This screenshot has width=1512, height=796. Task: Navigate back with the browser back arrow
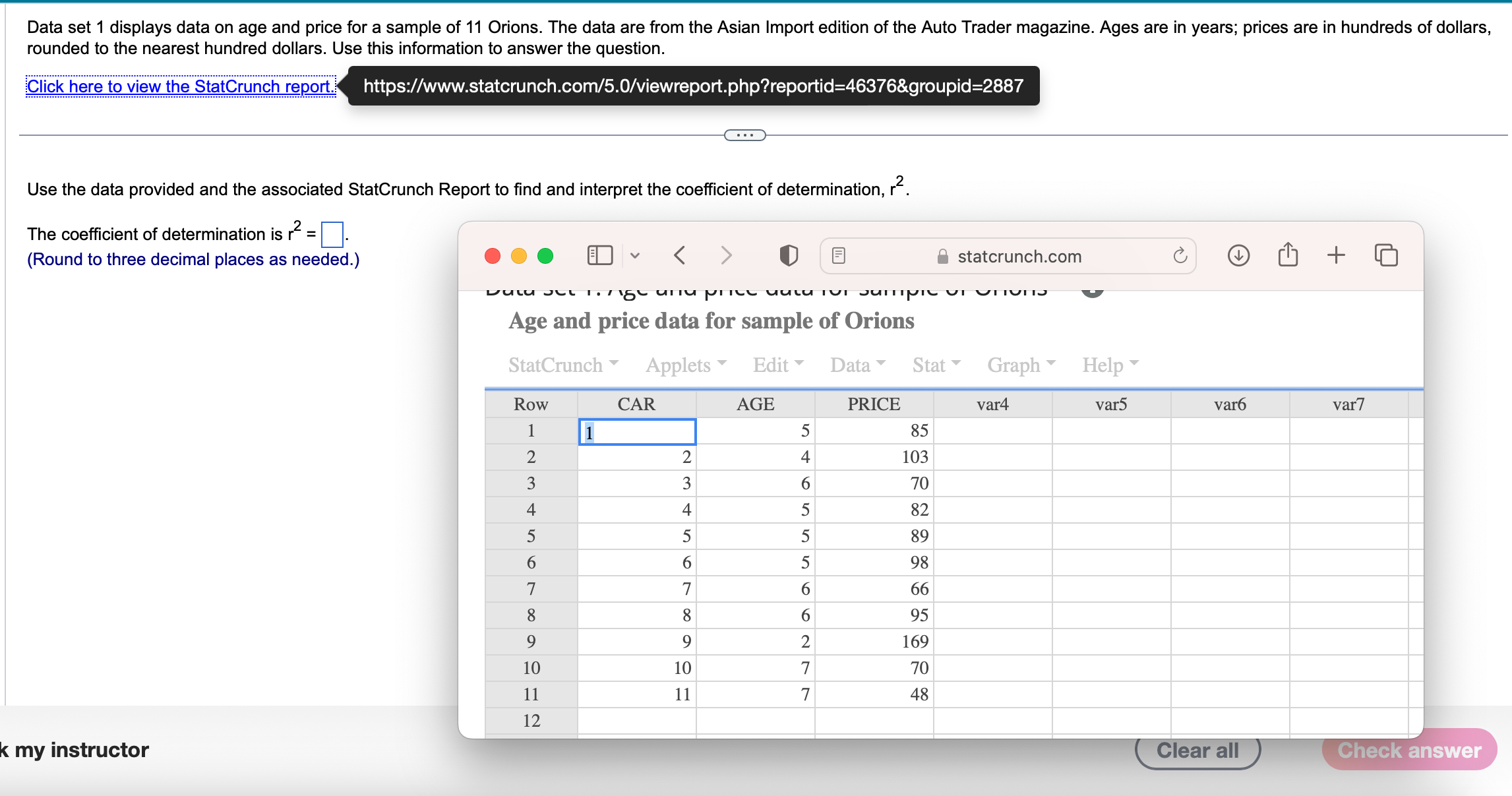click(680, 256)
